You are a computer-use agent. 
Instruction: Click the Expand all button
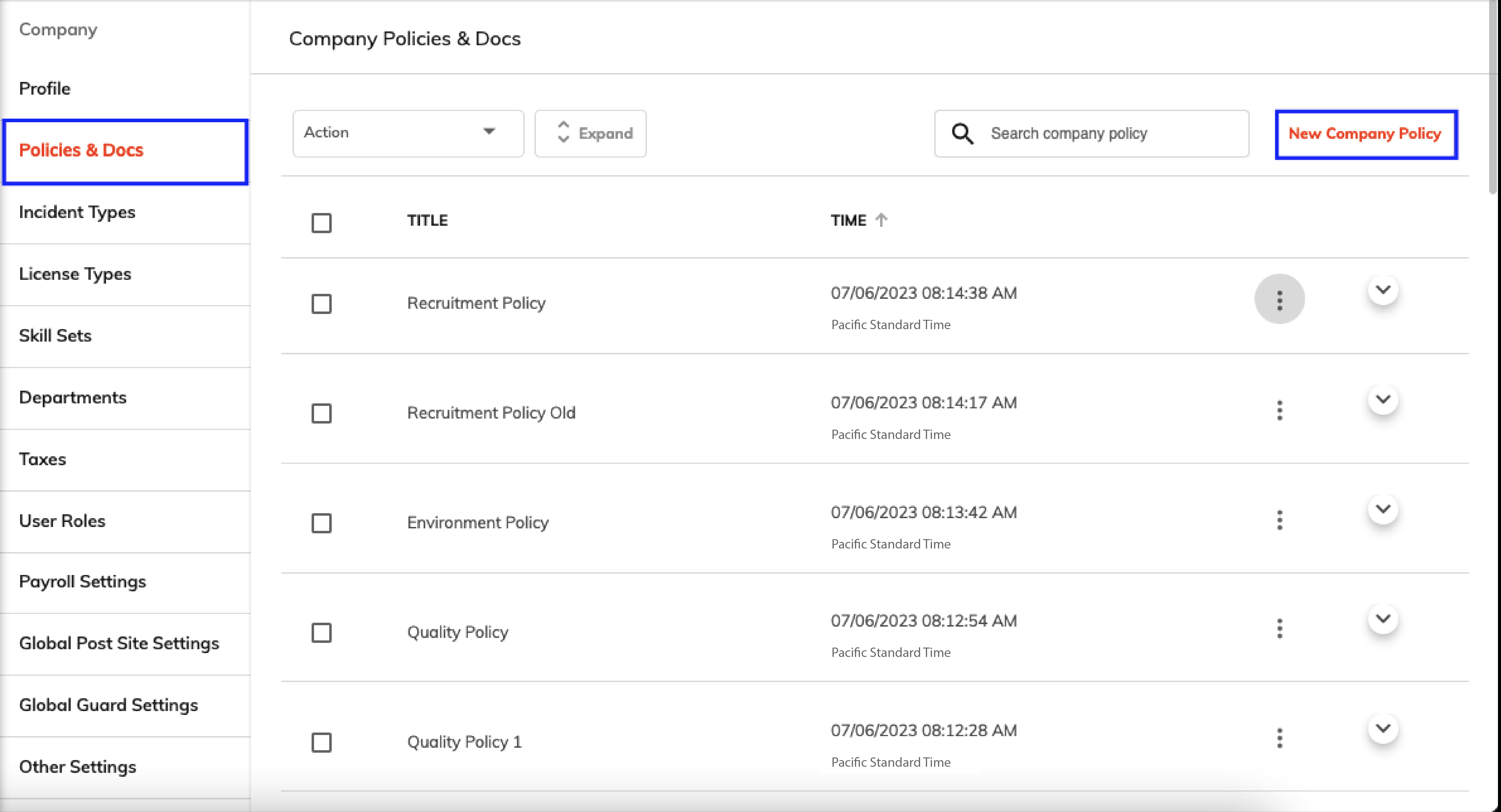[x=590, y=133]
